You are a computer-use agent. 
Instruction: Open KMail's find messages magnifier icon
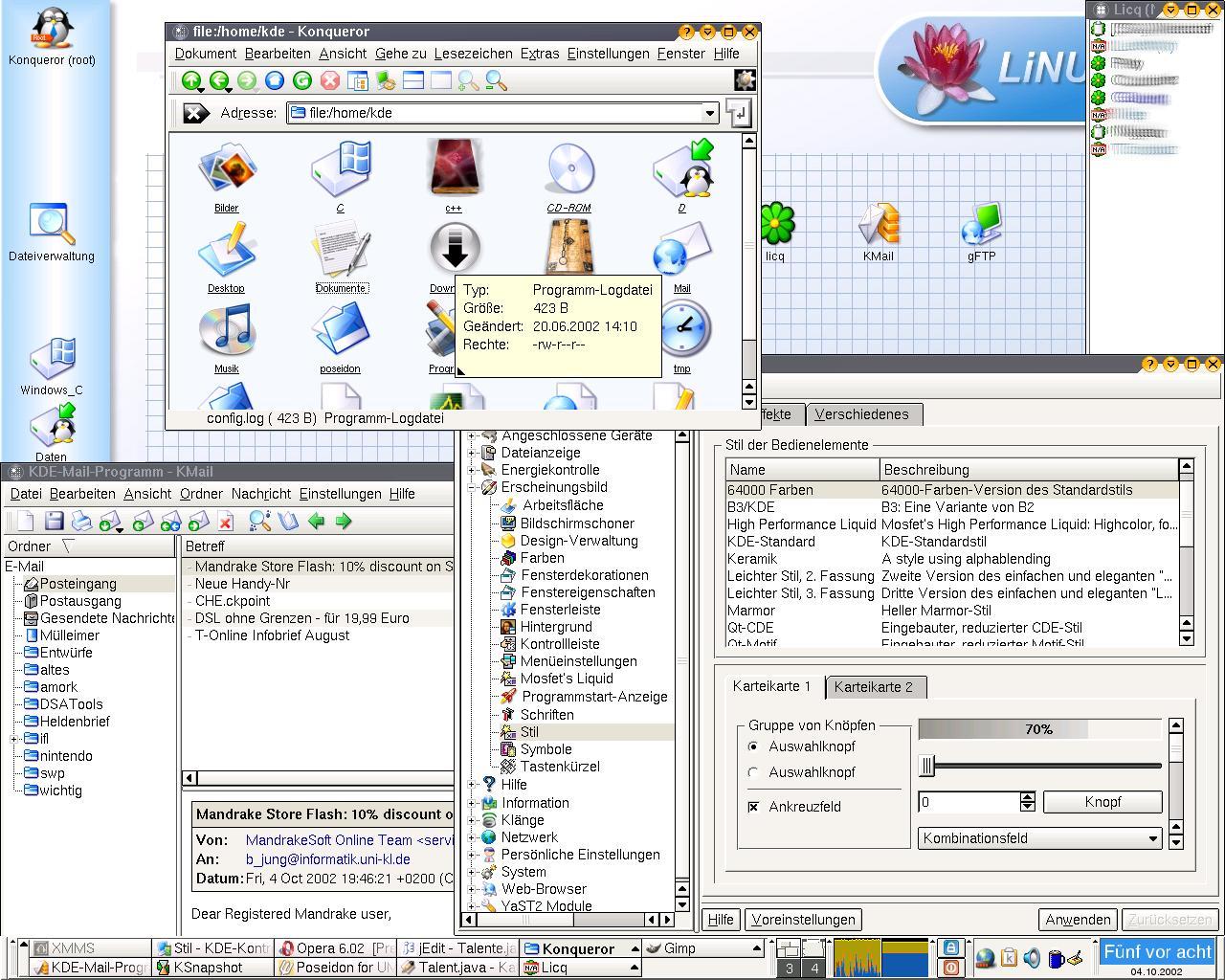tap(259, 522)
